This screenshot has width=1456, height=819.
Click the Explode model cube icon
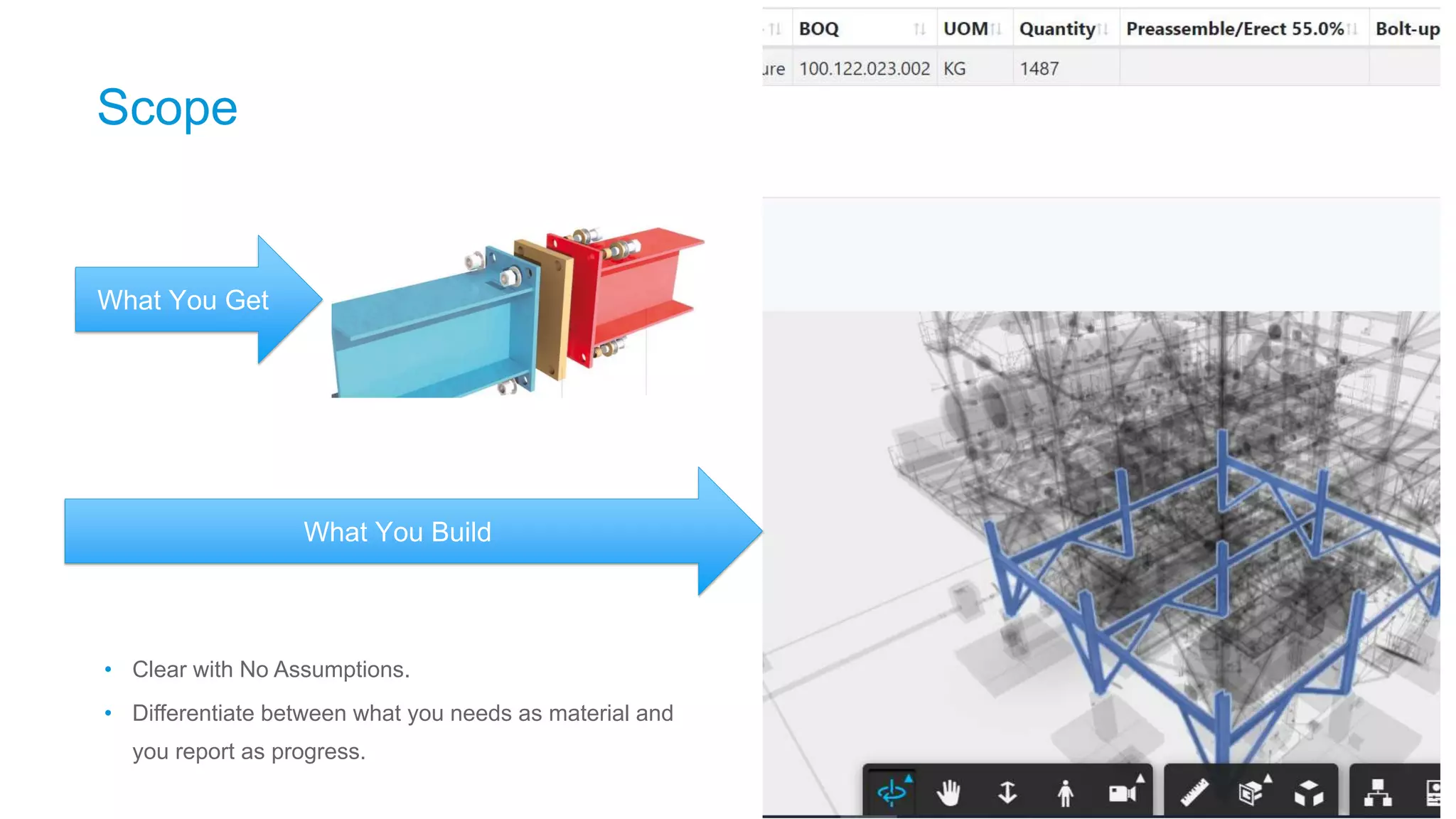click(x=1309, y=792)
